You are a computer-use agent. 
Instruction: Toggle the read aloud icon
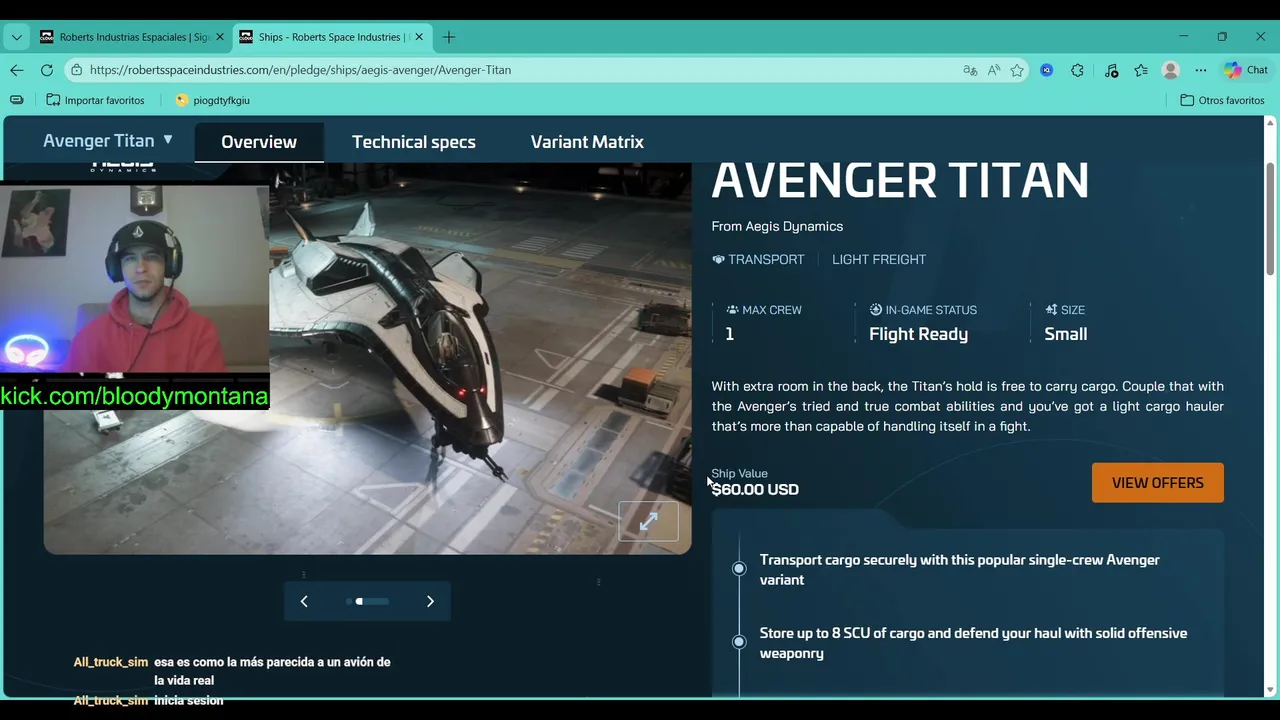tap(994, 70)
